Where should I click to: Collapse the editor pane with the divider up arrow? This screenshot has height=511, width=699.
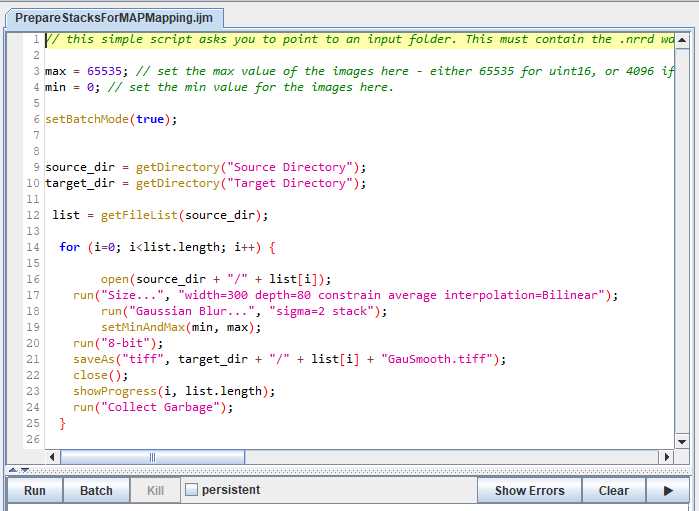click(x=13, y=470)
